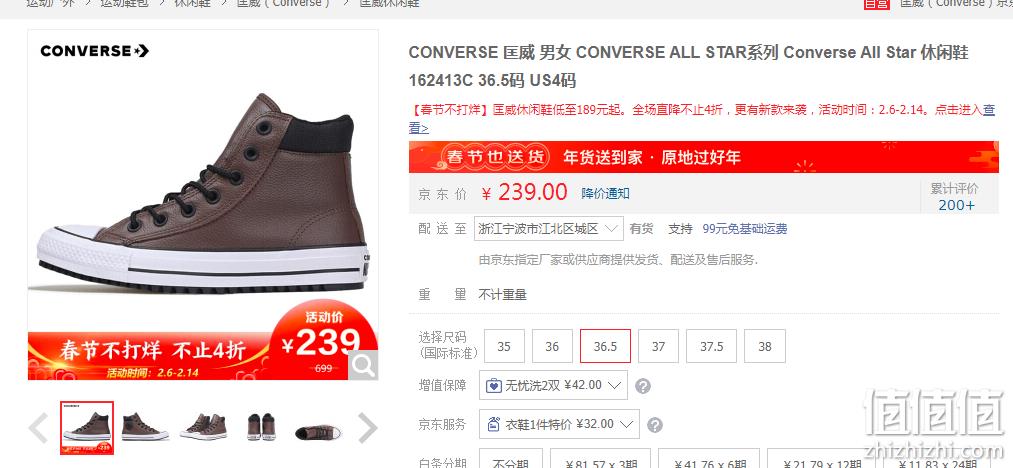Open 99元免基础运费 shipping link
The width and height of the screenshot is (1013, 468).
745,229
